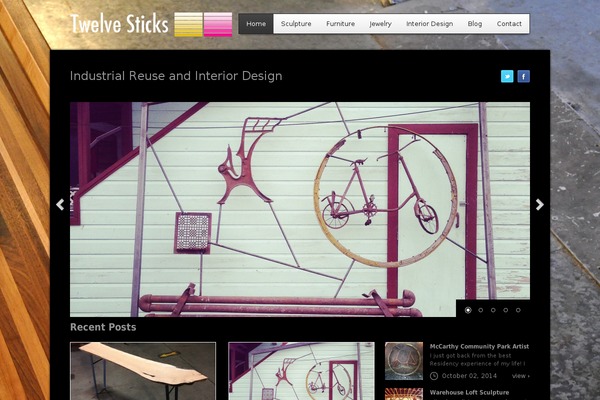Screen dimensions: 600x400
Task: Select the Home menu item
Action: coord(256,24)
